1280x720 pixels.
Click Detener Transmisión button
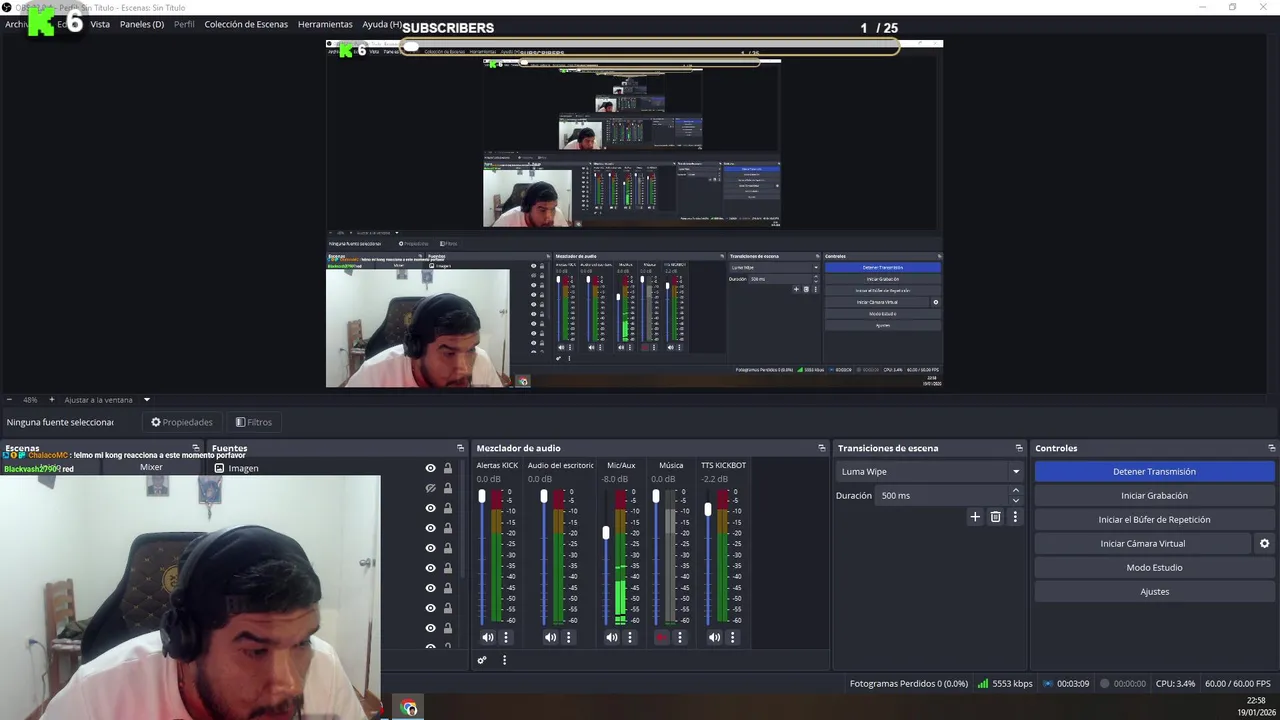pos(1154,472)
